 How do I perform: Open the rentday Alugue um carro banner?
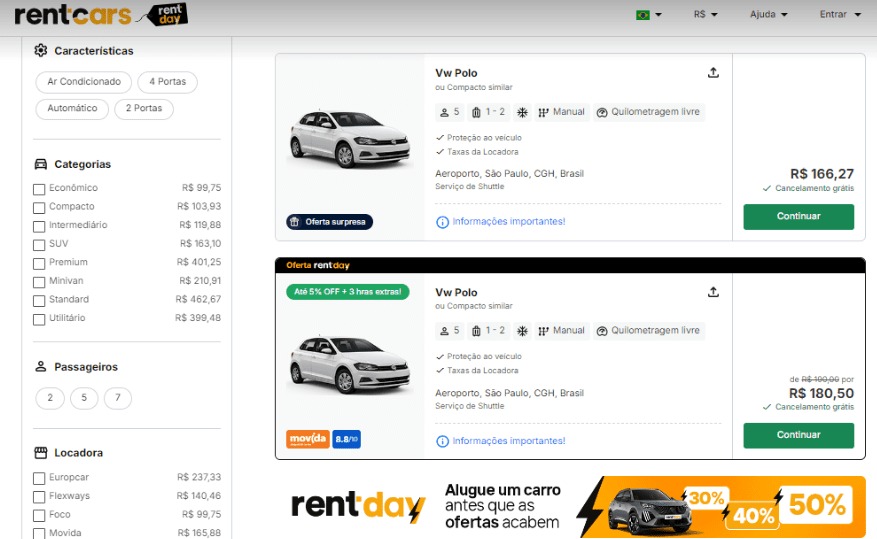[570, 507]
